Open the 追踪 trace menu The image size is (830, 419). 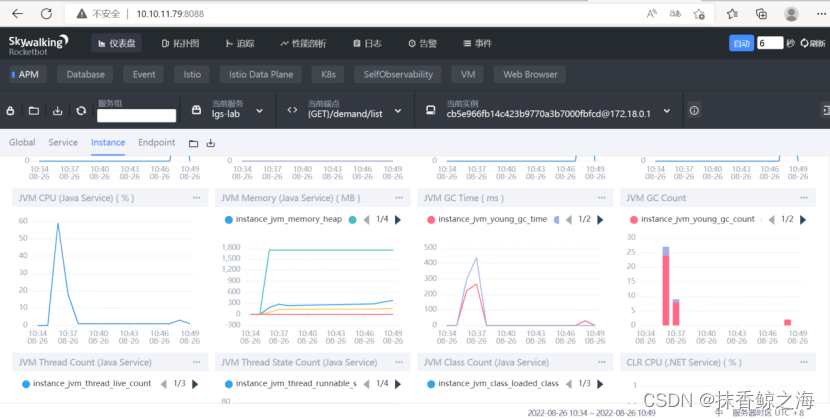point(240,43)
